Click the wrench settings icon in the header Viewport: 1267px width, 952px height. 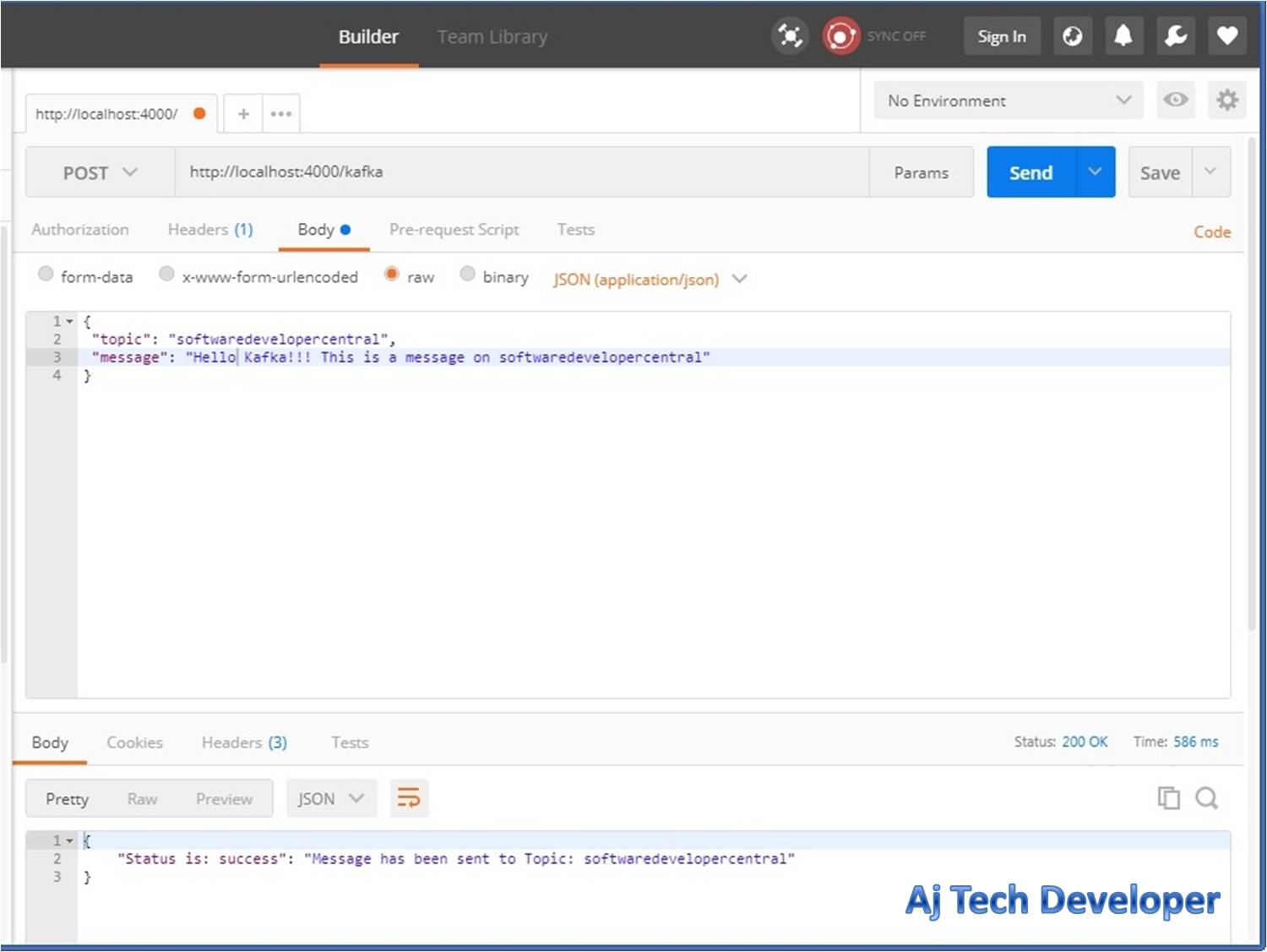pyautogui.click(x=1175, y=35)
